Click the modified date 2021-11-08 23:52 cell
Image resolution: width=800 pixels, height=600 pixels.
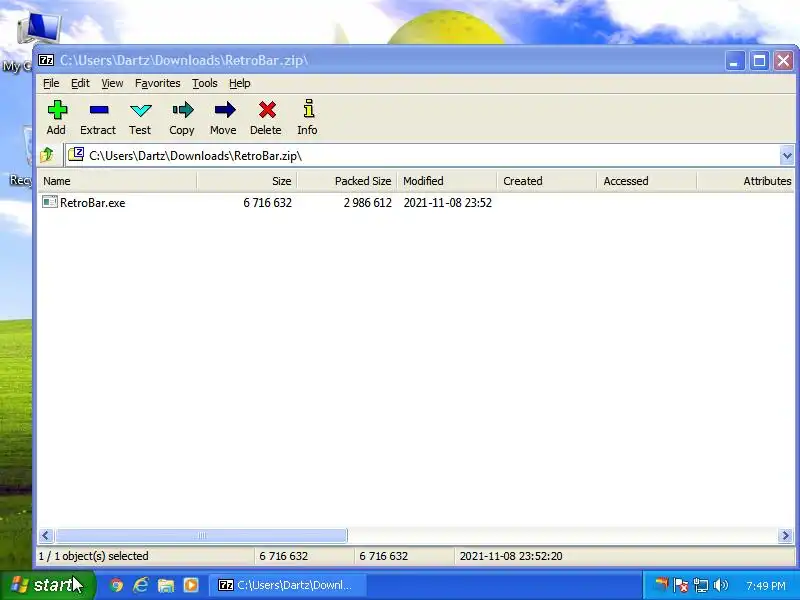tap(447, 203)
